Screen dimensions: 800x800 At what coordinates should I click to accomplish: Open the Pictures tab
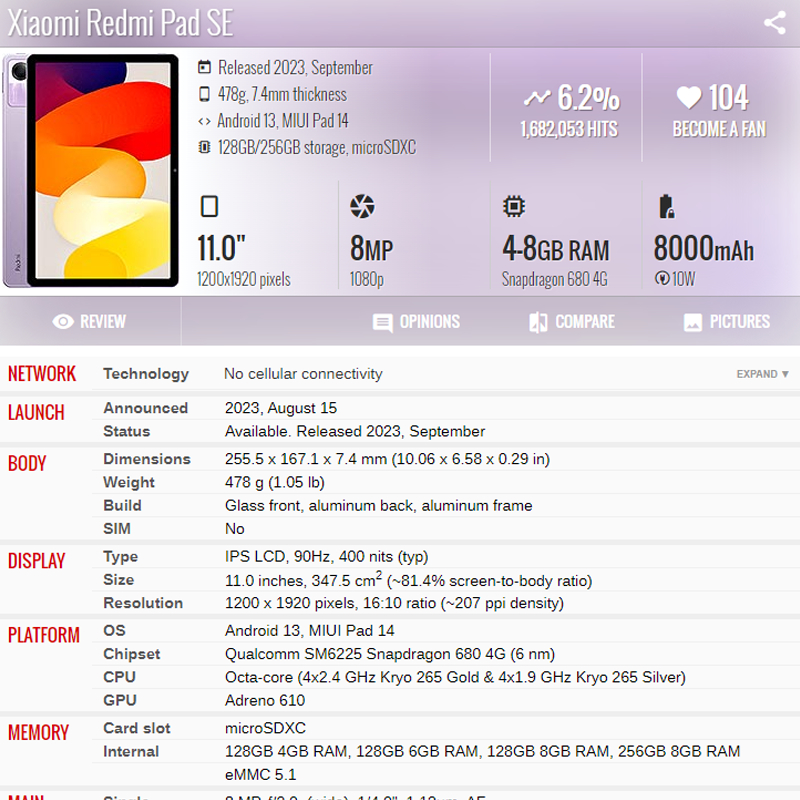726,322
